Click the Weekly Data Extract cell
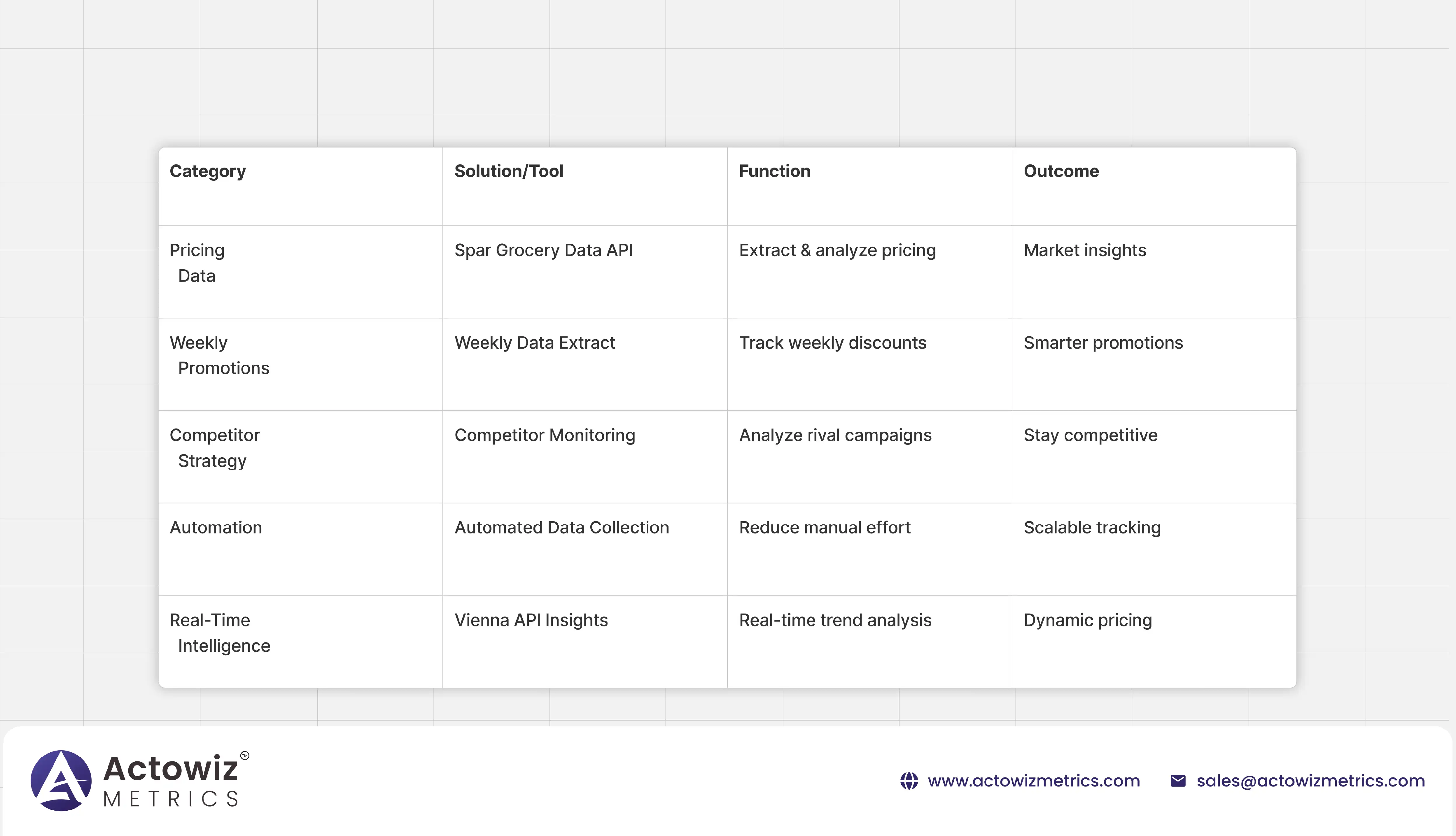The width and height of the screenshot is (1456, 836). pos(534,343)
